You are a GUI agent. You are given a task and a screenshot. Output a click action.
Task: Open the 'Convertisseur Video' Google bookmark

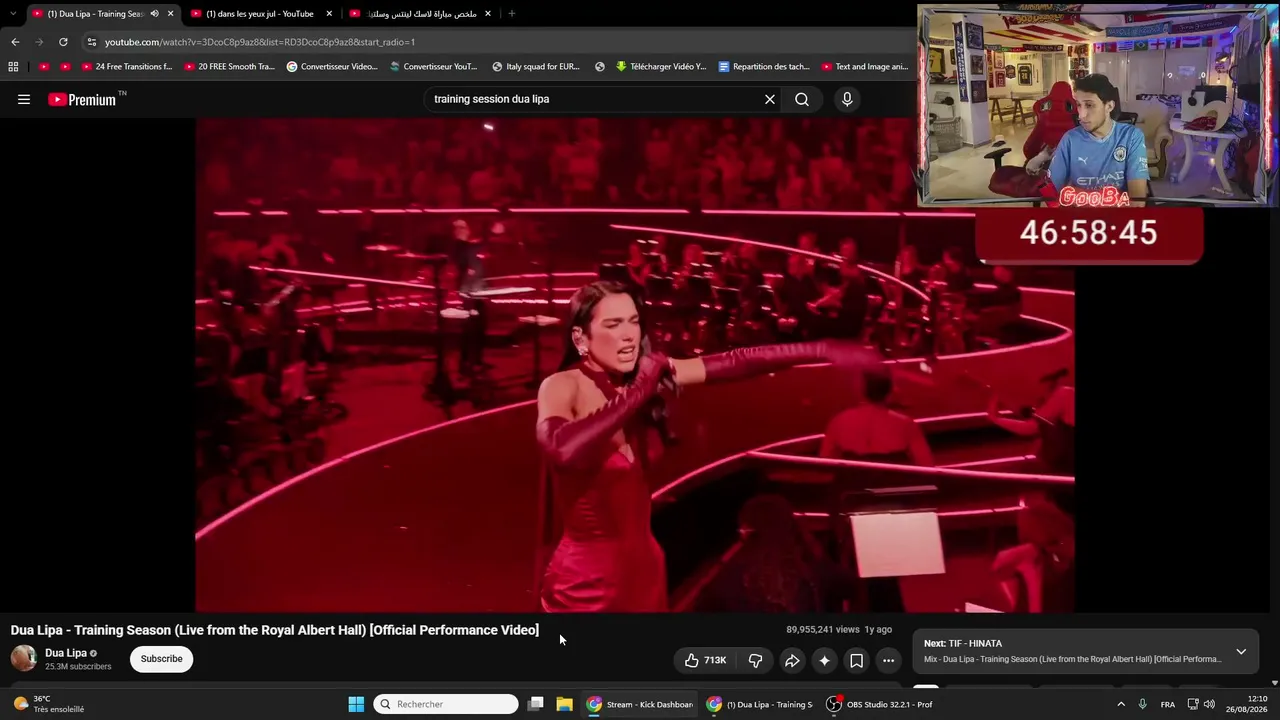coord(332,67)
